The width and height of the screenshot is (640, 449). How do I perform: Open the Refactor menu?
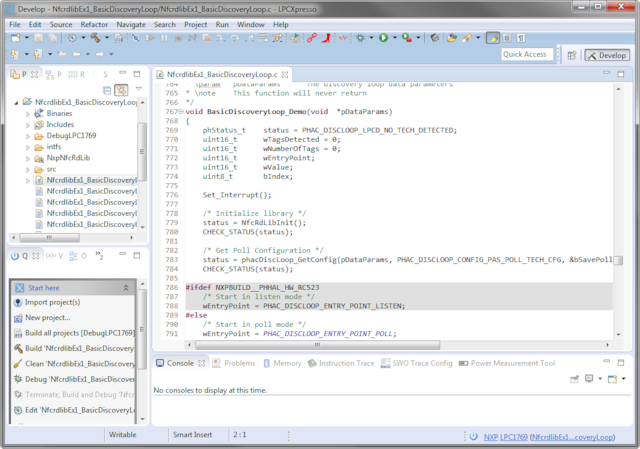coord(95,23)
